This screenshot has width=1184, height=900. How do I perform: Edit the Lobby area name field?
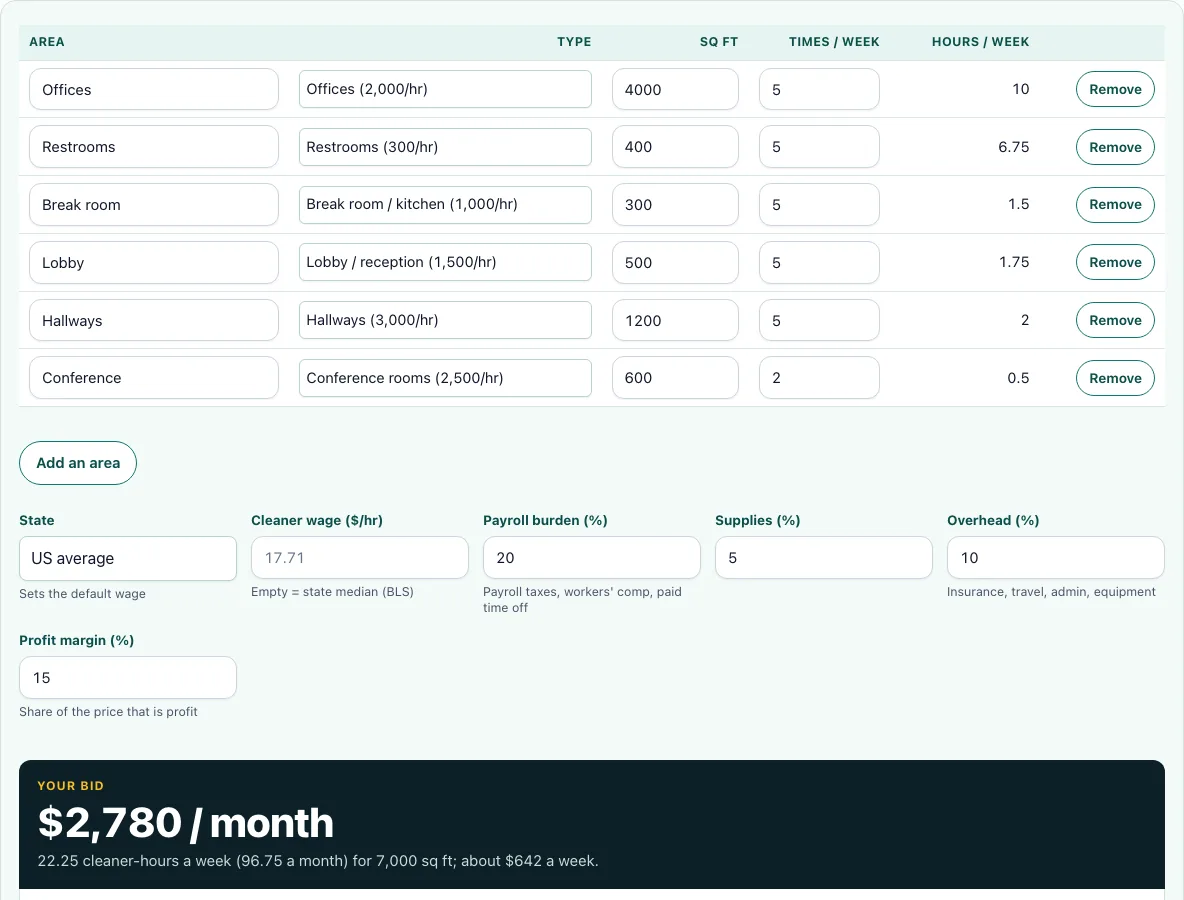point(154,262)
